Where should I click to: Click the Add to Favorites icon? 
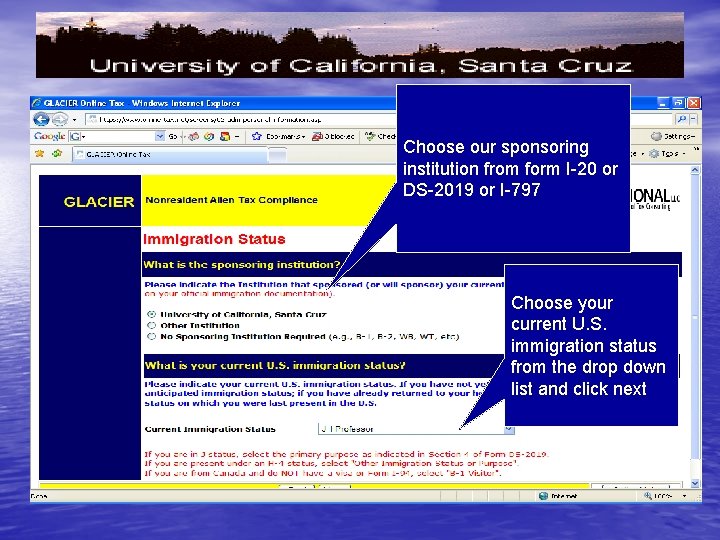point(57,154)
